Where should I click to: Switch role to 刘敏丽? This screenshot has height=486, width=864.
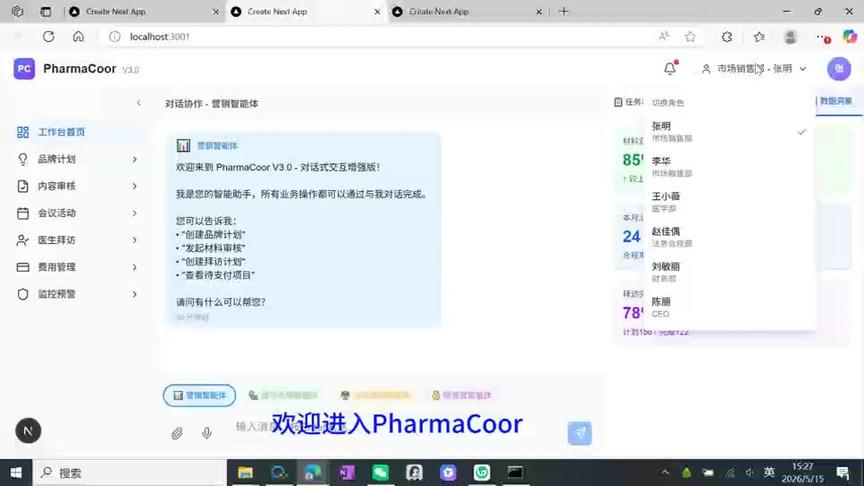click(x=728, y=272)
